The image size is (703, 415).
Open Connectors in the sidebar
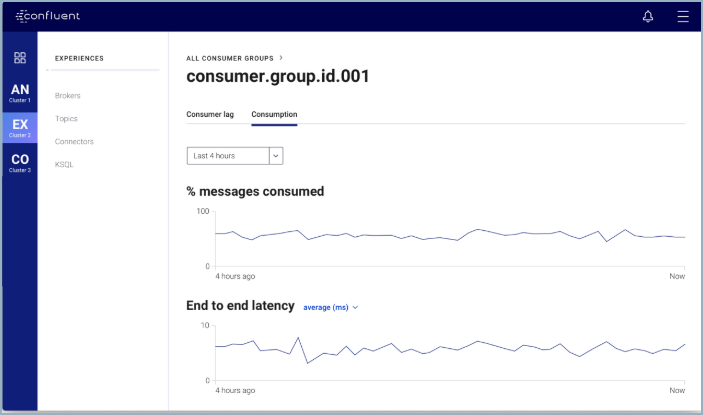(74, 141)
